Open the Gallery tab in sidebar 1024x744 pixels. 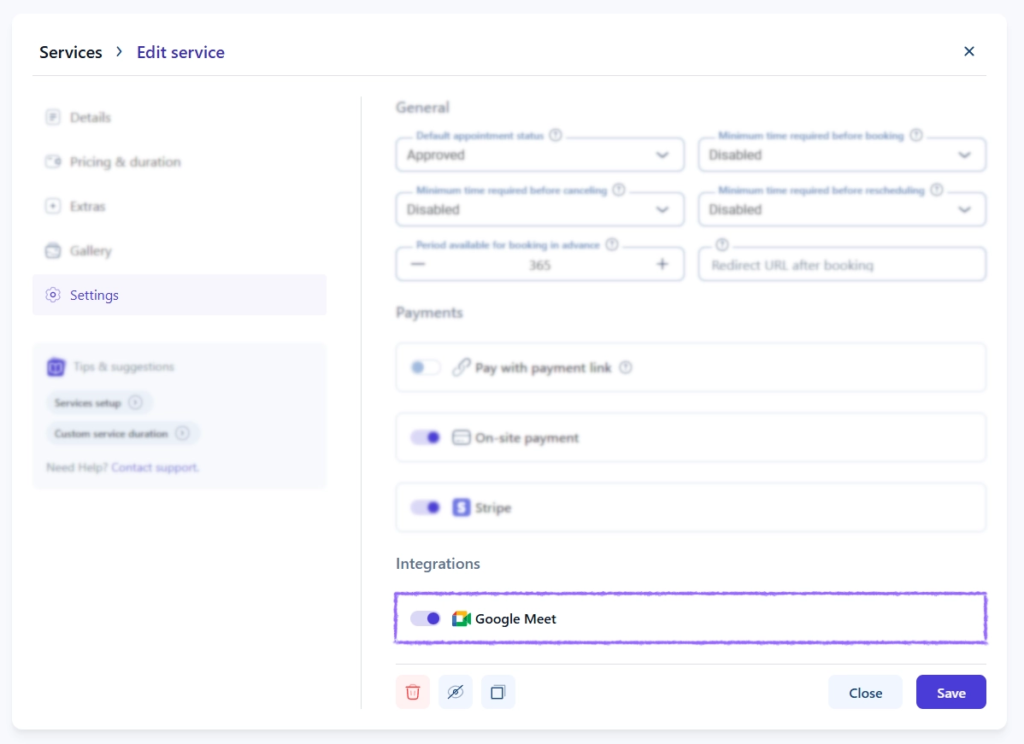coord(90,251)
